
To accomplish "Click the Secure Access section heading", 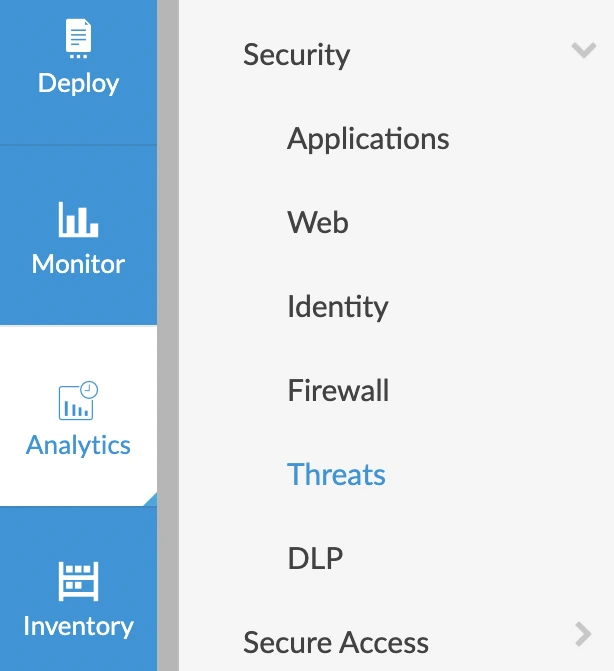I will click(x=335, y=642).
